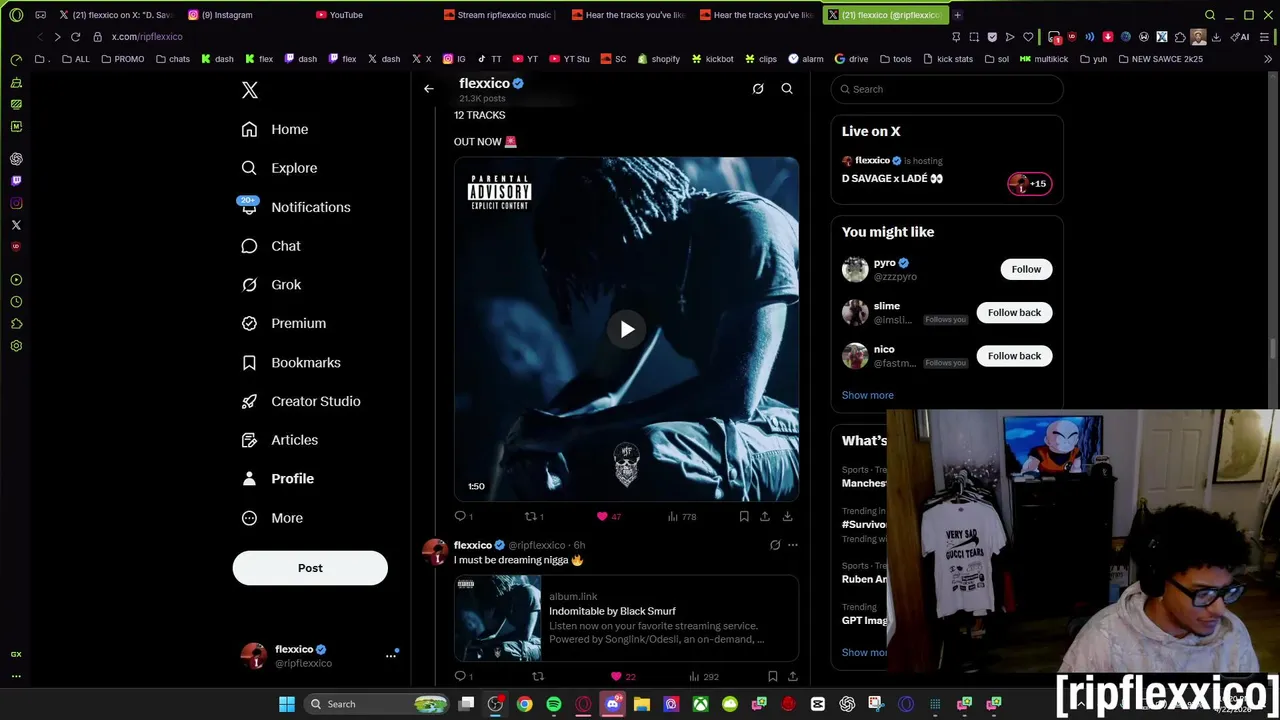Go back using the profile header arrow

click(x=428, y=89)
